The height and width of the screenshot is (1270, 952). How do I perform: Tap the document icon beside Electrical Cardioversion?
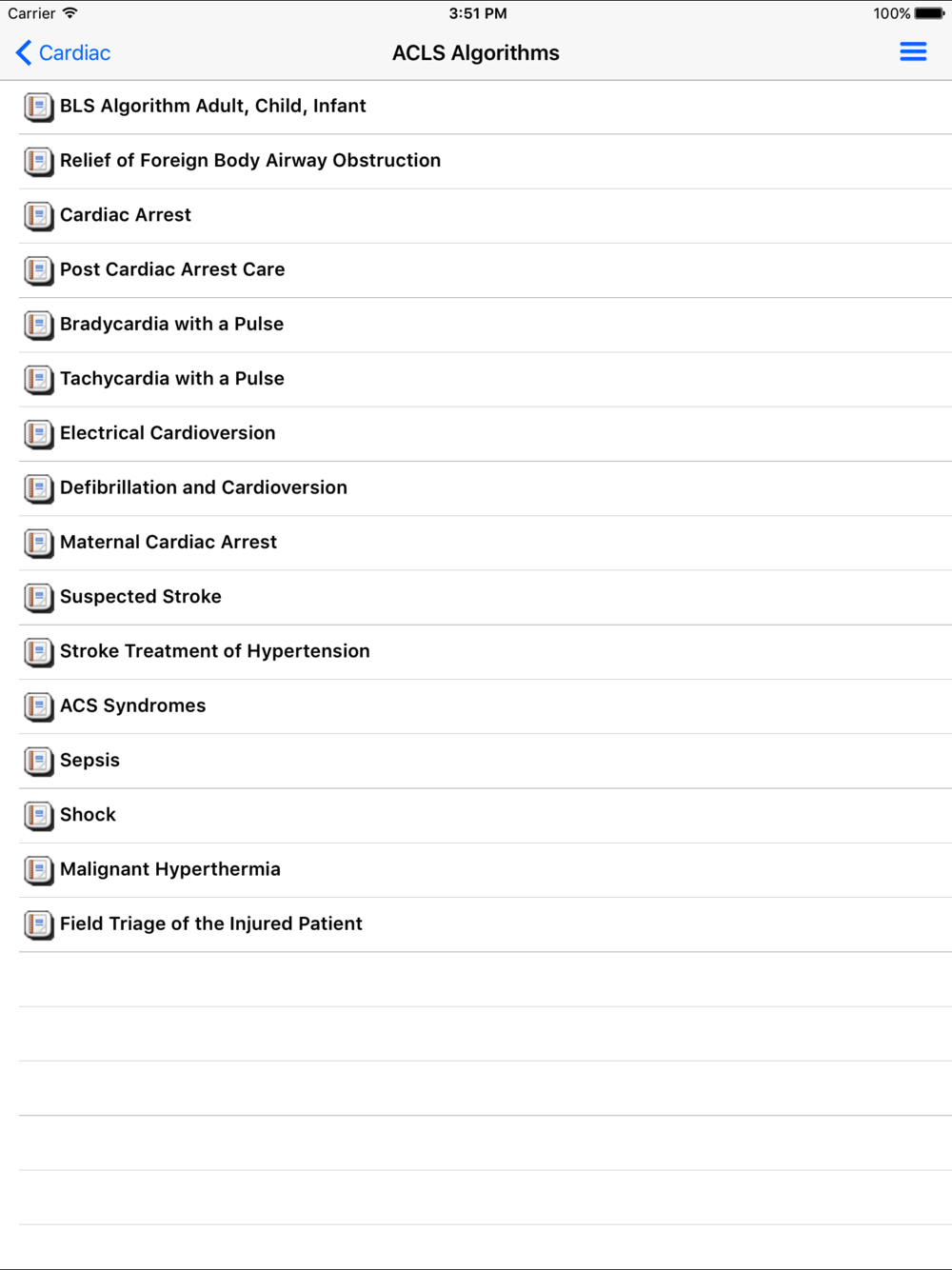(38, 434)
